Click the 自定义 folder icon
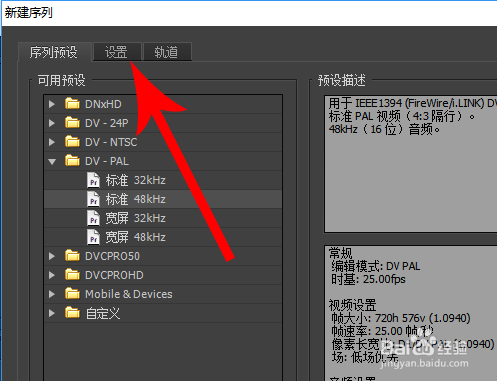Viewport: 497px width, 381px height. click(72, 313)
